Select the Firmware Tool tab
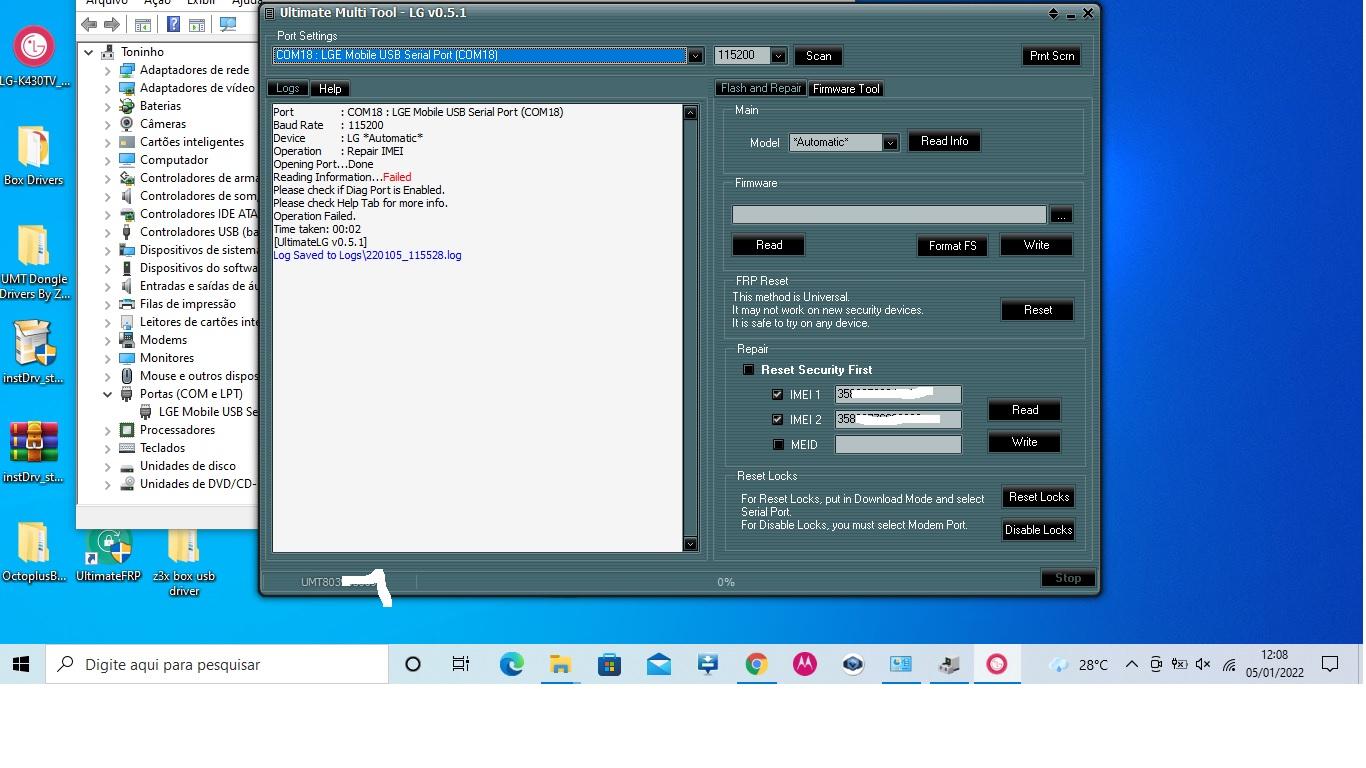The image size is (1366, 768). [846, 89]
